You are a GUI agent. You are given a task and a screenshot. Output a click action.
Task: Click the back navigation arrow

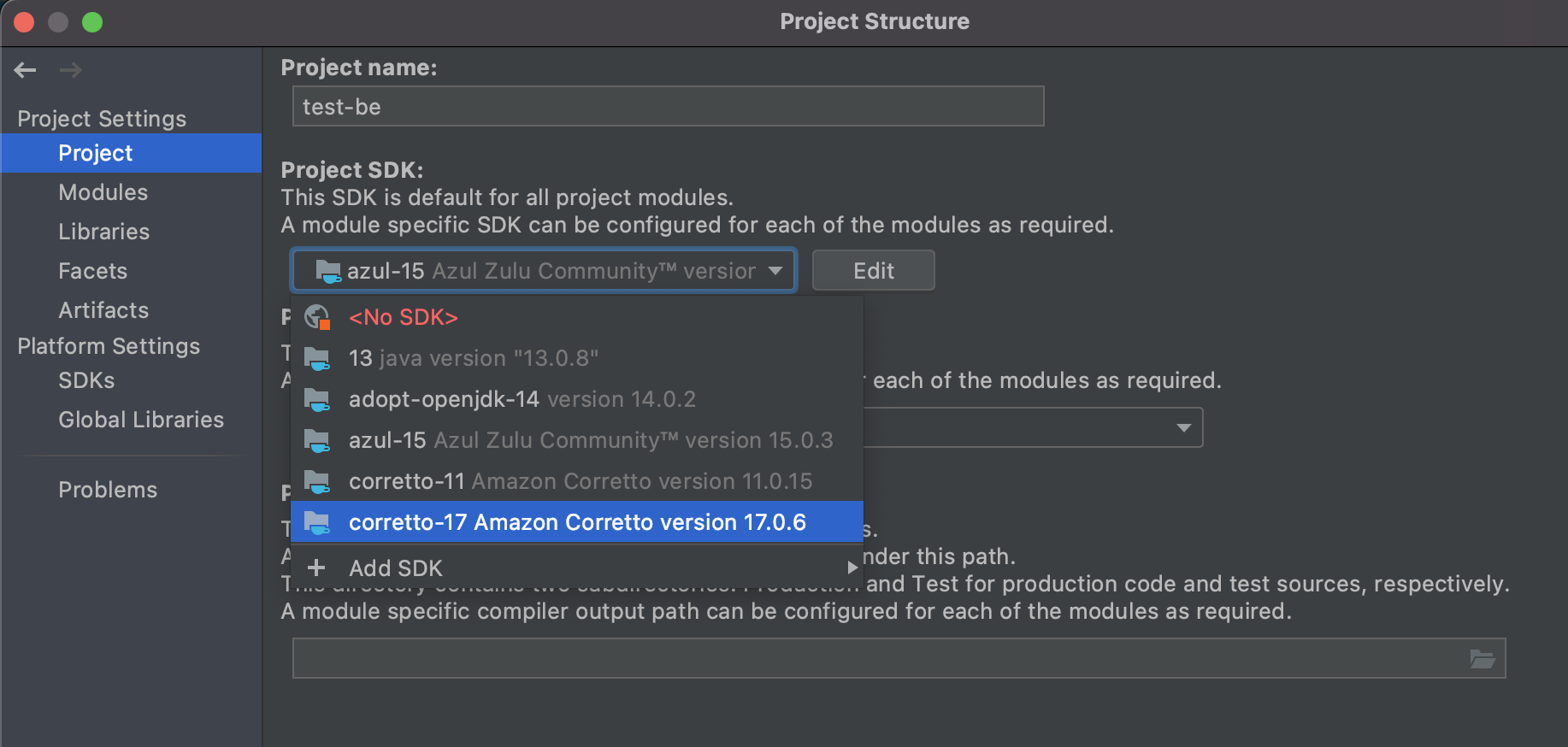click(25, 70)
